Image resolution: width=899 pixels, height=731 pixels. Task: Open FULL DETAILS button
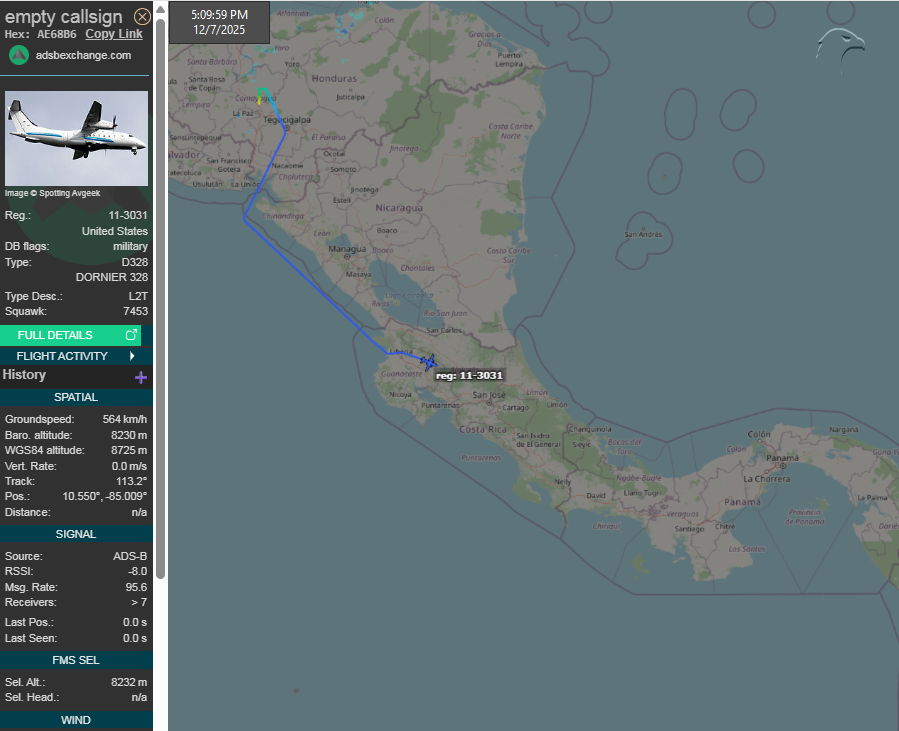point(71,335)
